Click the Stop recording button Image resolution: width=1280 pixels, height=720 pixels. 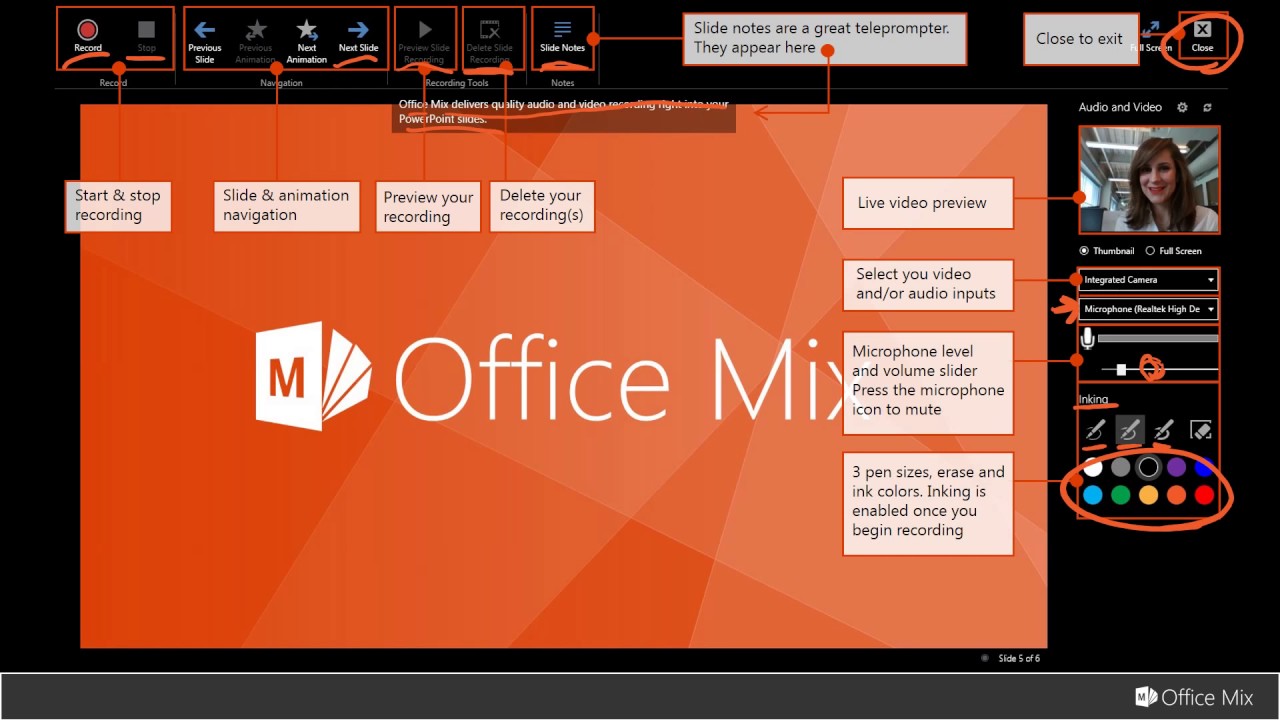(146, 36)
